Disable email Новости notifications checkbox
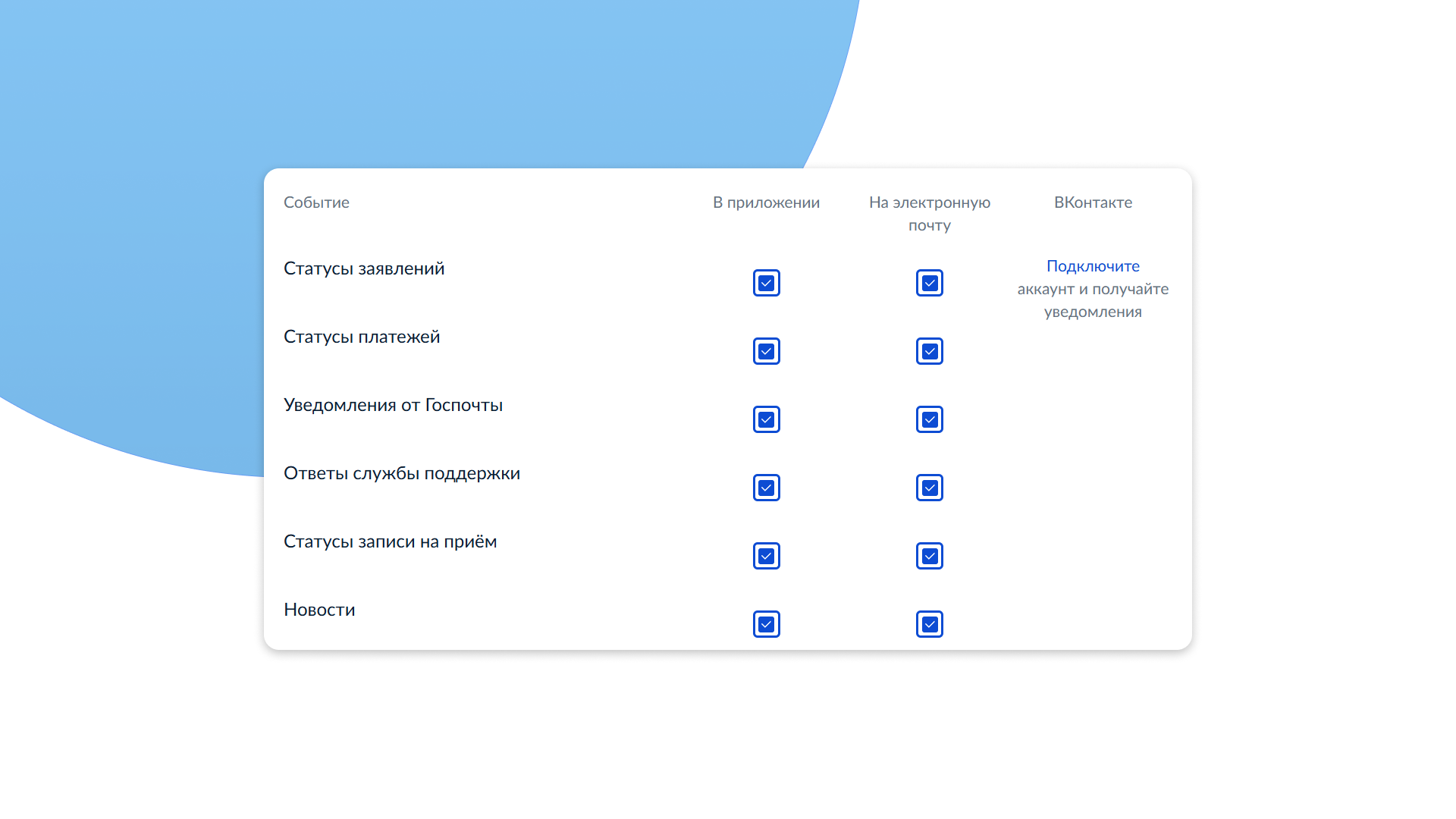Screen dimensions: 1456x819 929,624
